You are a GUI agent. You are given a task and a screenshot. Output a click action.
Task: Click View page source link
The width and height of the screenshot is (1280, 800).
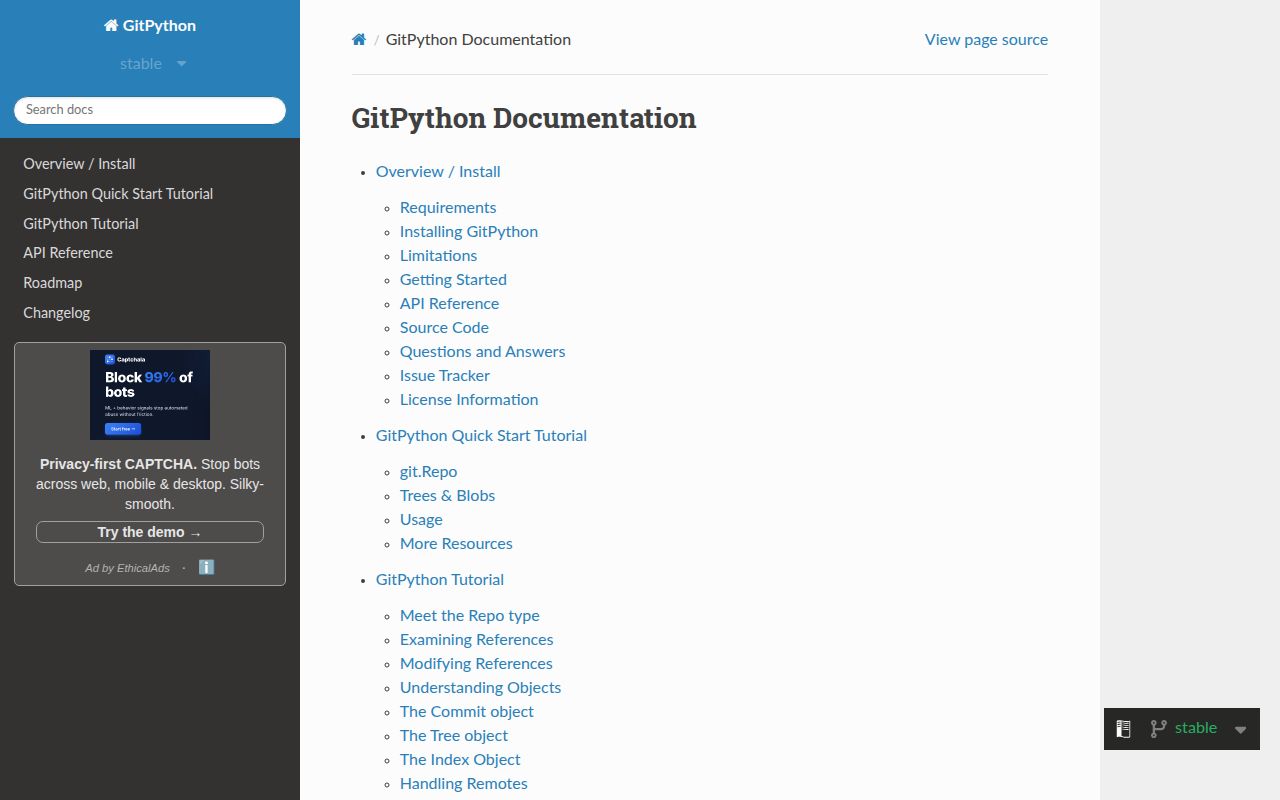986,40
